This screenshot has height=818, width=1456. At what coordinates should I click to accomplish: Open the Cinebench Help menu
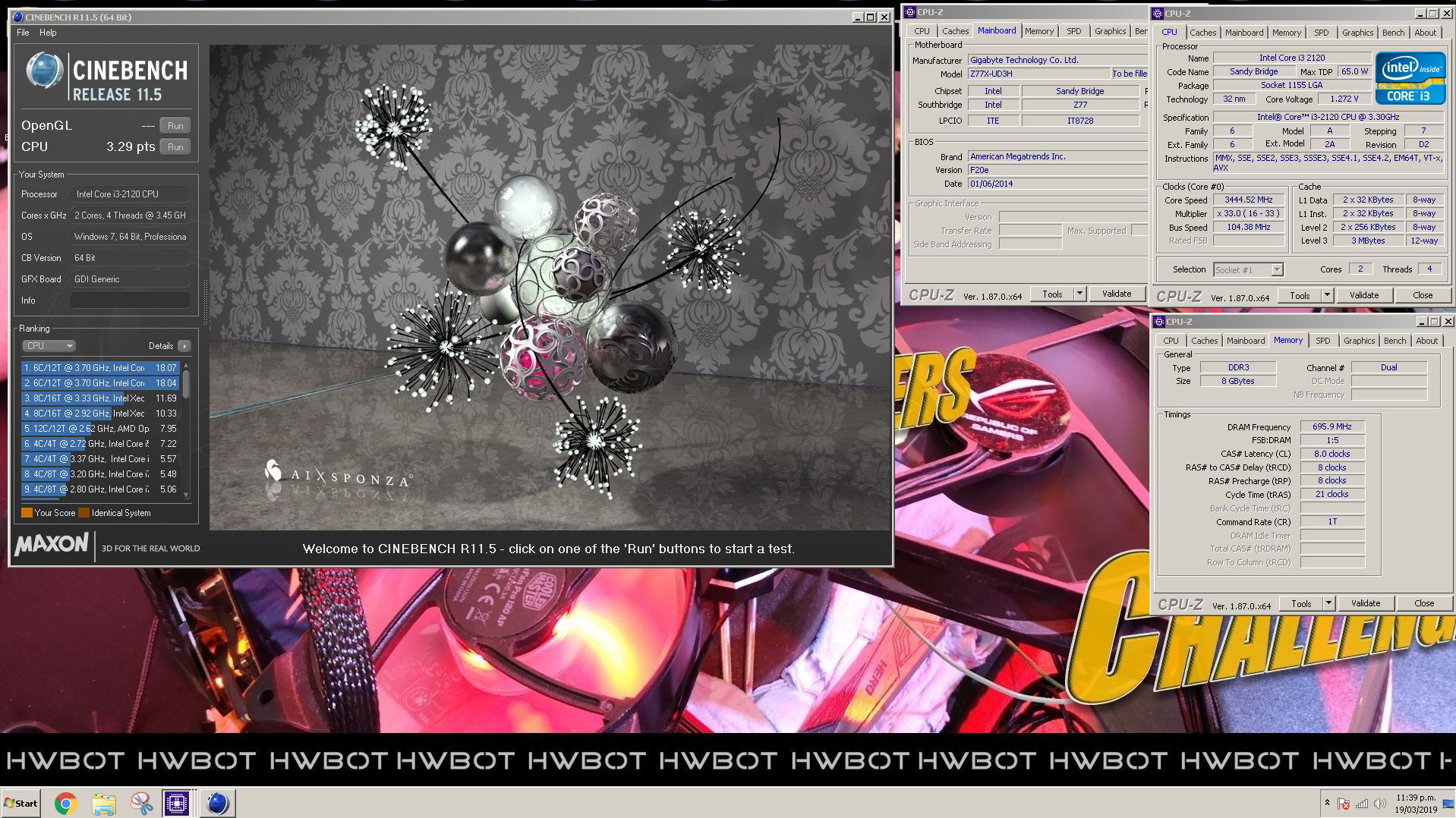click(x=48, y=33)
